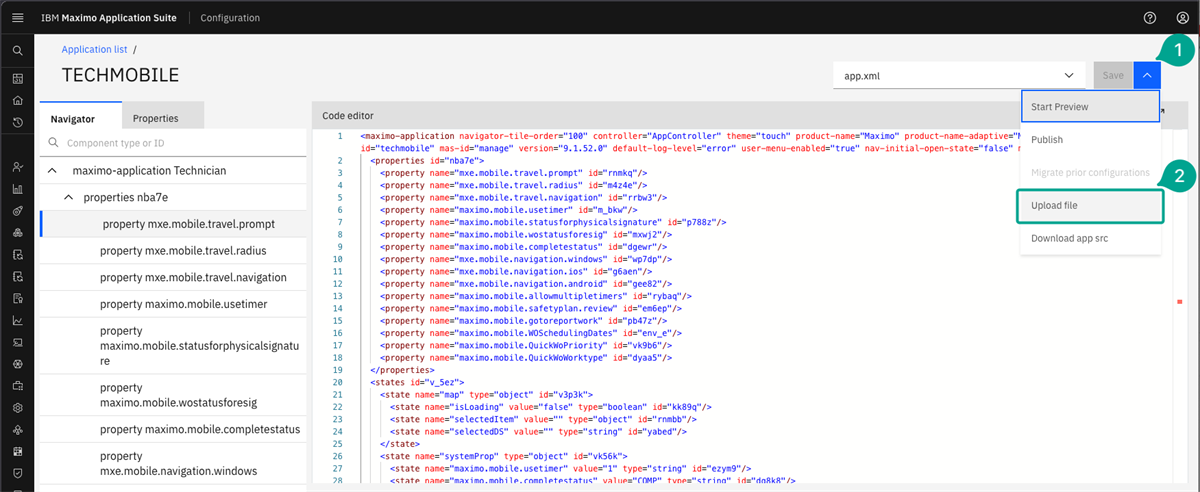The image size is (1200, 492).
Task: Click code line with maximo.mobile.safetyplan.review
Action: click(x=533, y=308)
